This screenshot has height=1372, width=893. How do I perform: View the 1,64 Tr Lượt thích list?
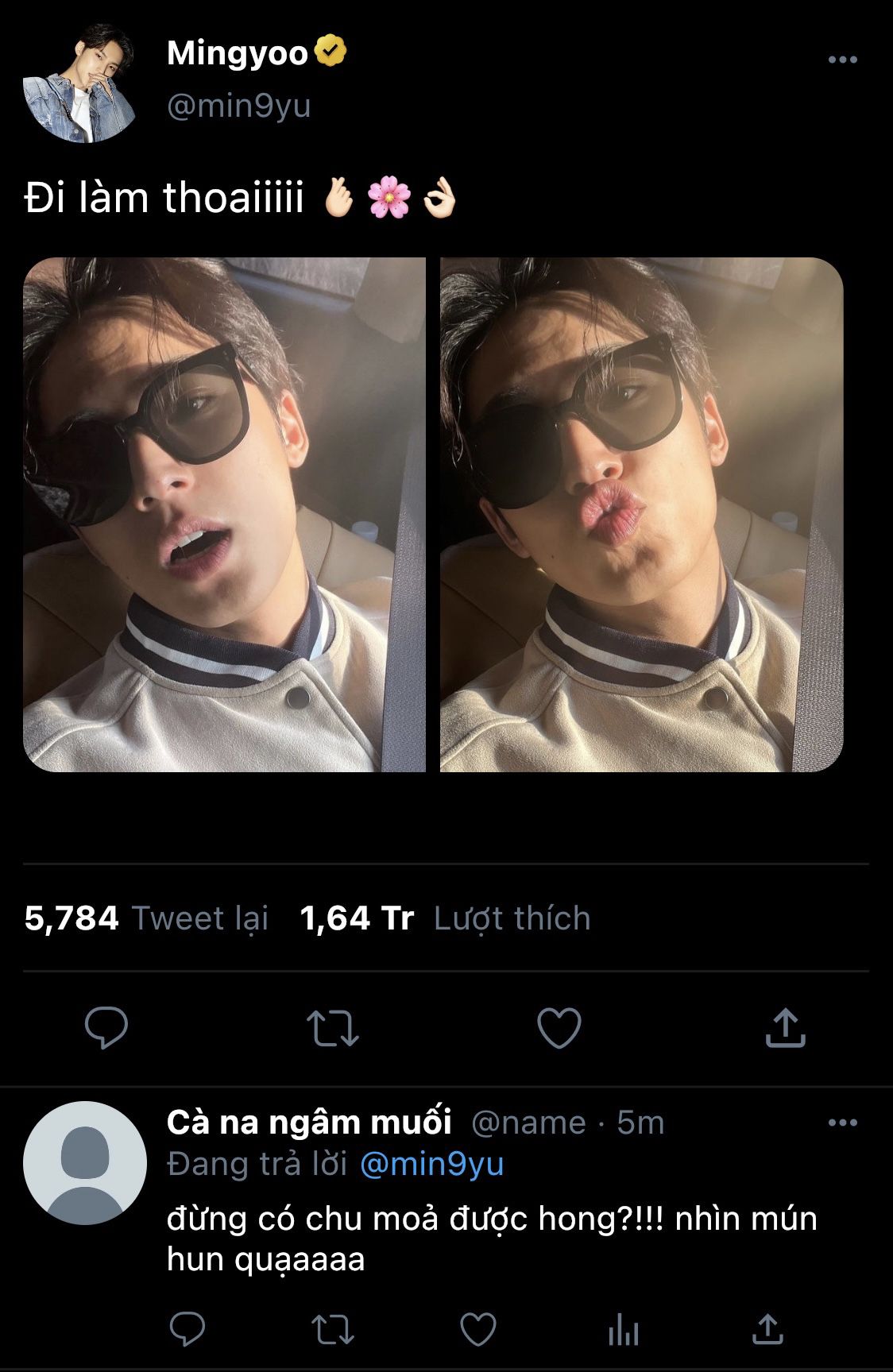445,918
